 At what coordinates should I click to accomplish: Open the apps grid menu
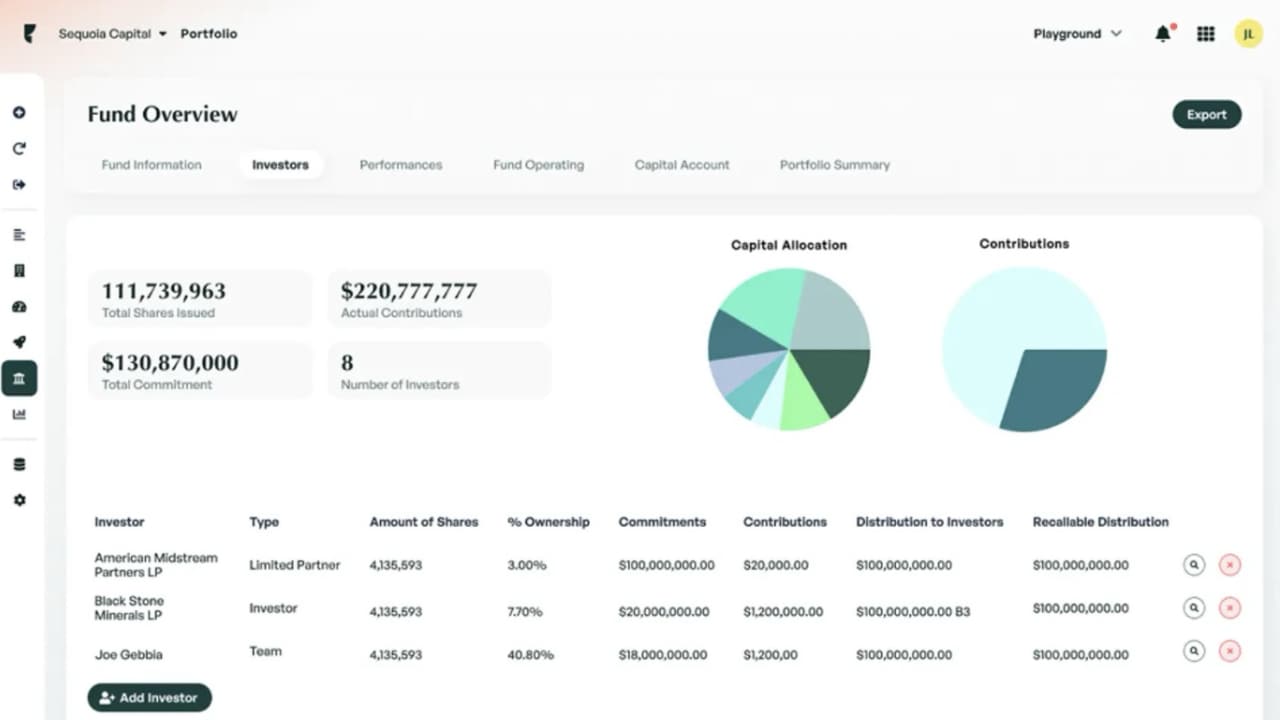click(1205, 33)
